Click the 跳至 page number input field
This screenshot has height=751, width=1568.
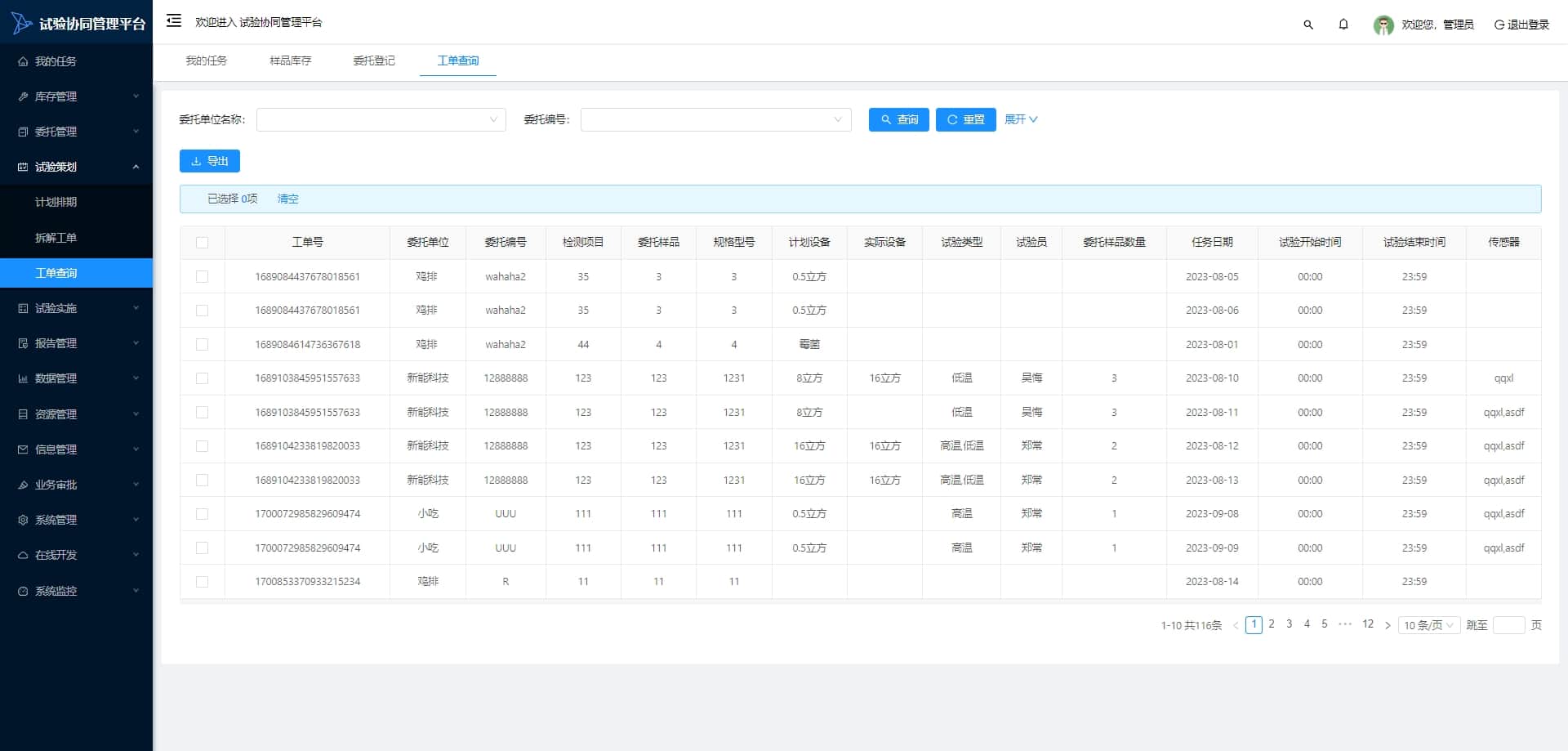1508,625
